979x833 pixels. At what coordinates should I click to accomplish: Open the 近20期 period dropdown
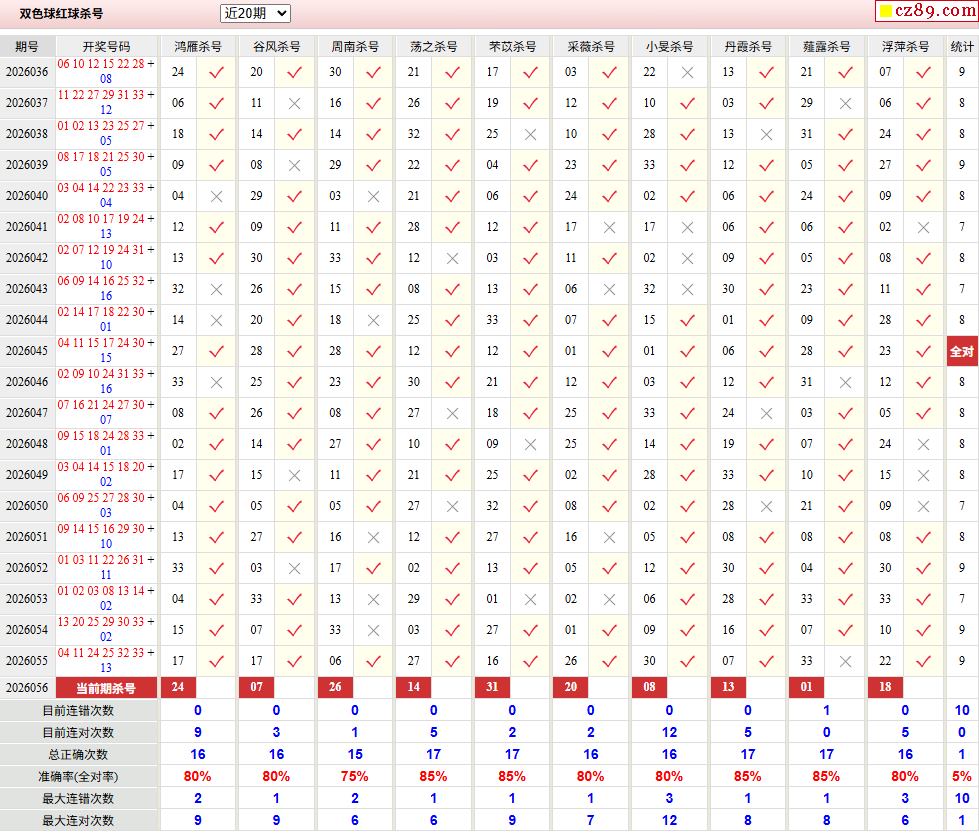click(255, 13)
